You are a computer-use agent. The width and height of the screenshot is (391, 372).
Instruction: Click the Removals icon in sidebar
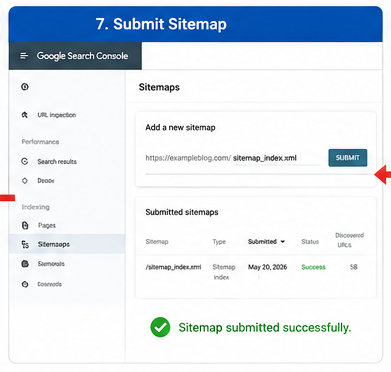click(x=25, y=264)
